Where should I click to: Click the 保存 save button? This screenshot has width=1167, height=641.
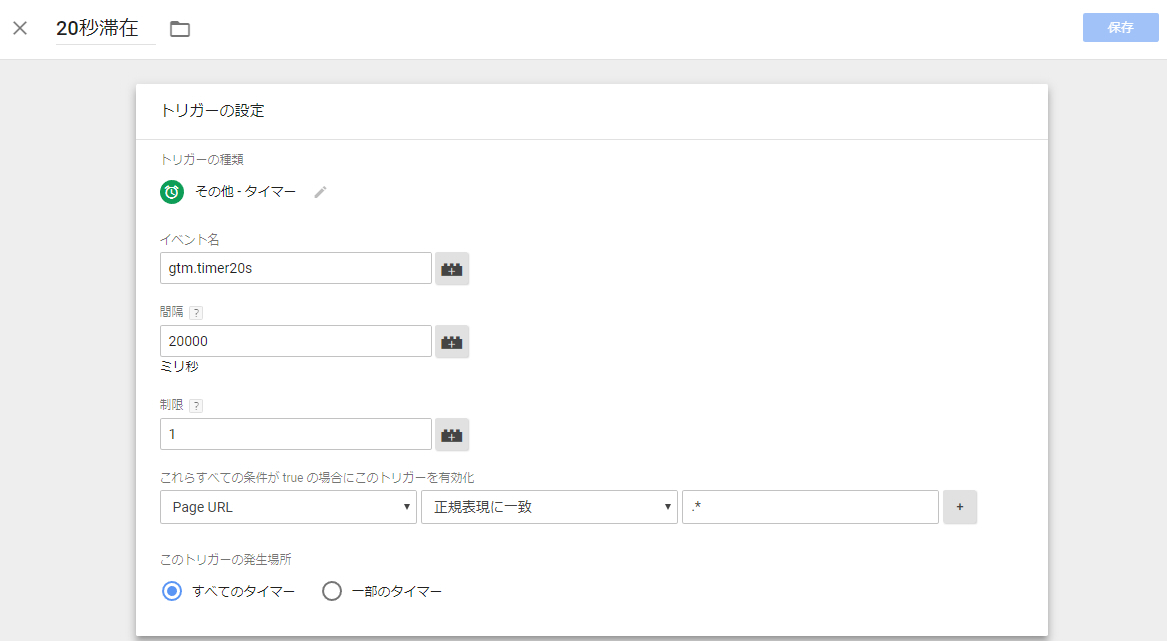coord(1120,28)
